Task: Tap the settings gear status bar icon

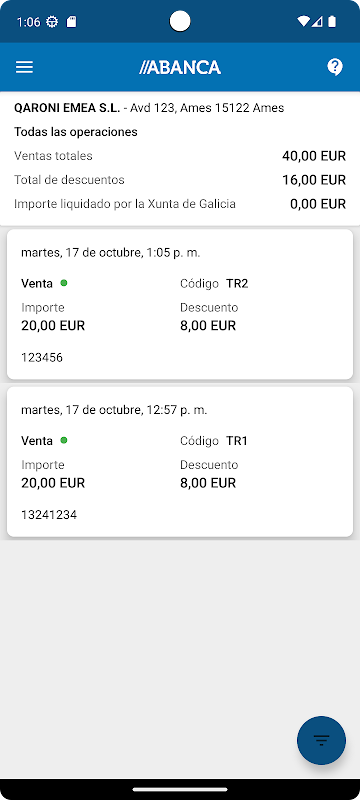Action: 52,22
